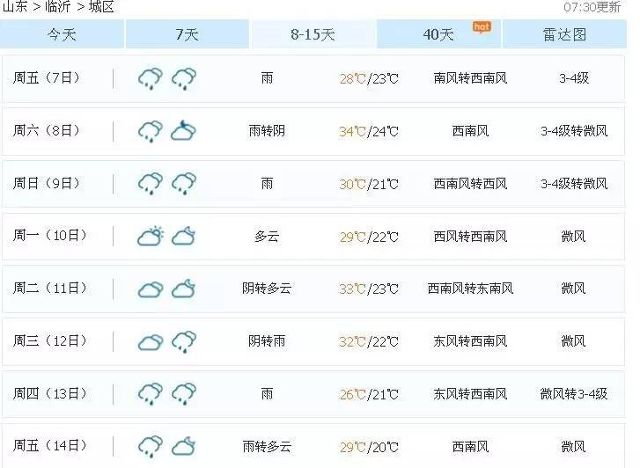Screen dimensions: 640x468
Task: Click first rain icon for 周四（13日）
Action: [x=150, y=394]
